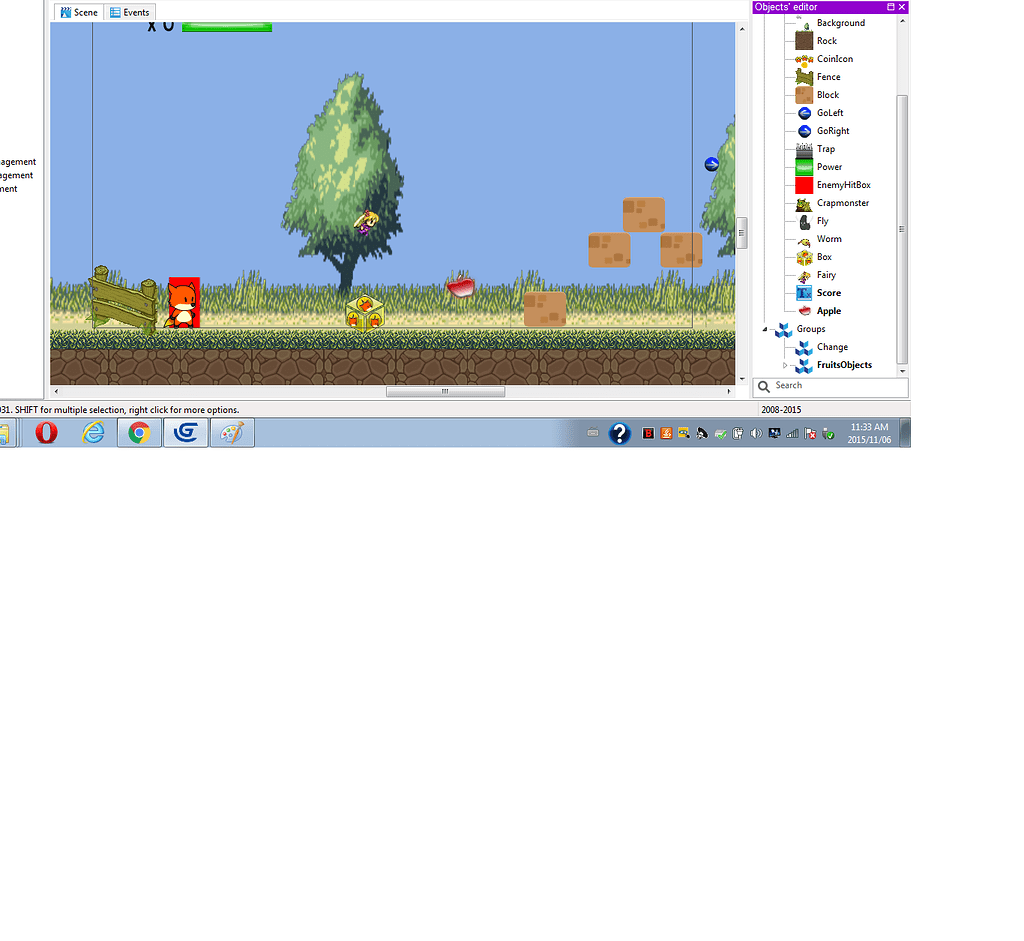
Task: Click object list scroll down arrow
Action: [902, 371]
